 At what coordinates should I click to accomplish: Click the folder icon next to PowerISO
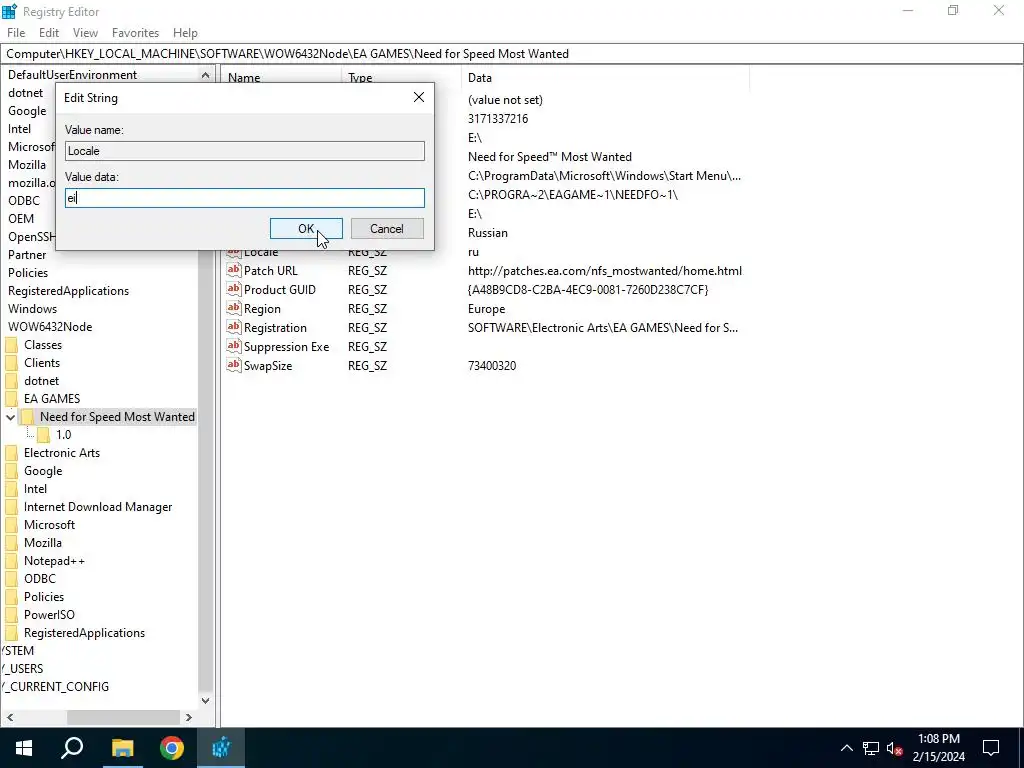(x=11, y=615)
